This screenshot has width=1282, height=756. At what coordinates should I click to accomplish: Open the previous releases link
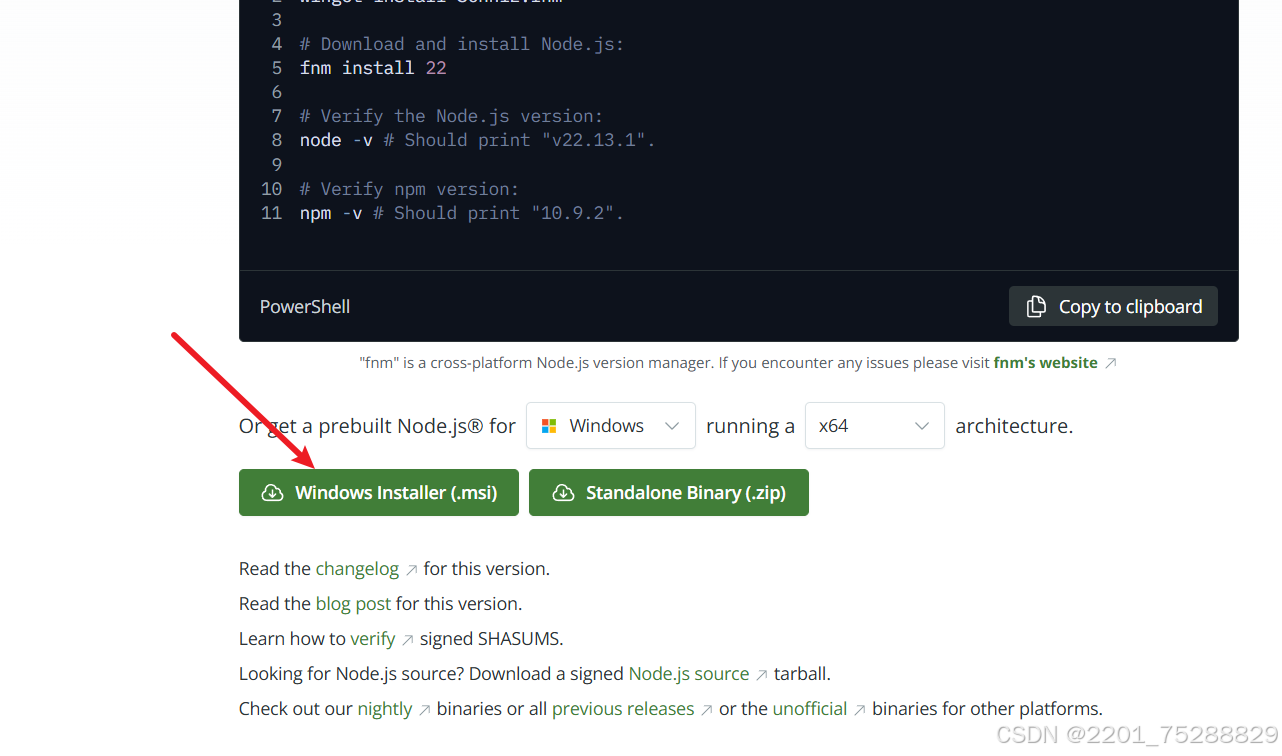[x=623, y=709]
